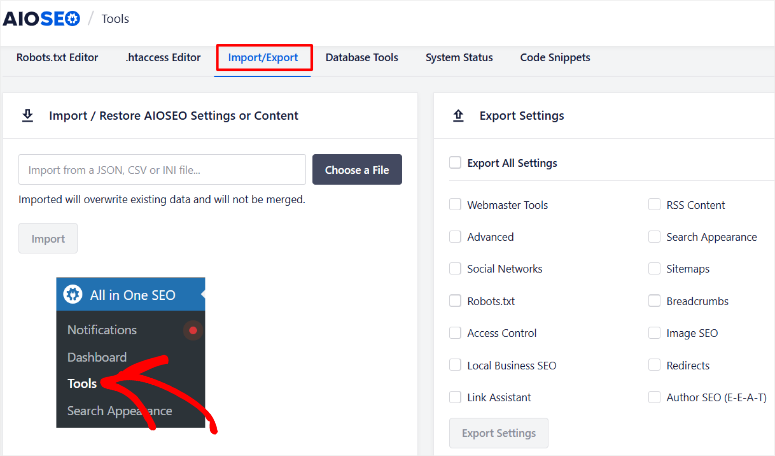Check the Redirects checkbox
Image resolution: width=775 pixels, height=456 pixels.
point(654,365)
